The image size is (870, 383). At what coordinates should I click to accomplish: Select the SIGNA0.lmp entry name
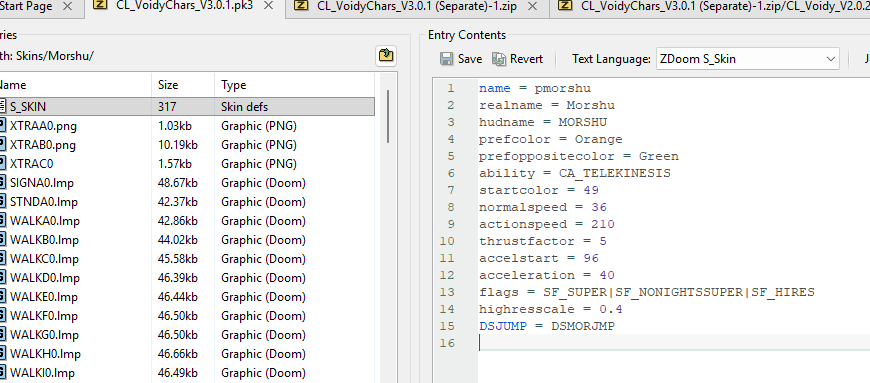(42, 182)
